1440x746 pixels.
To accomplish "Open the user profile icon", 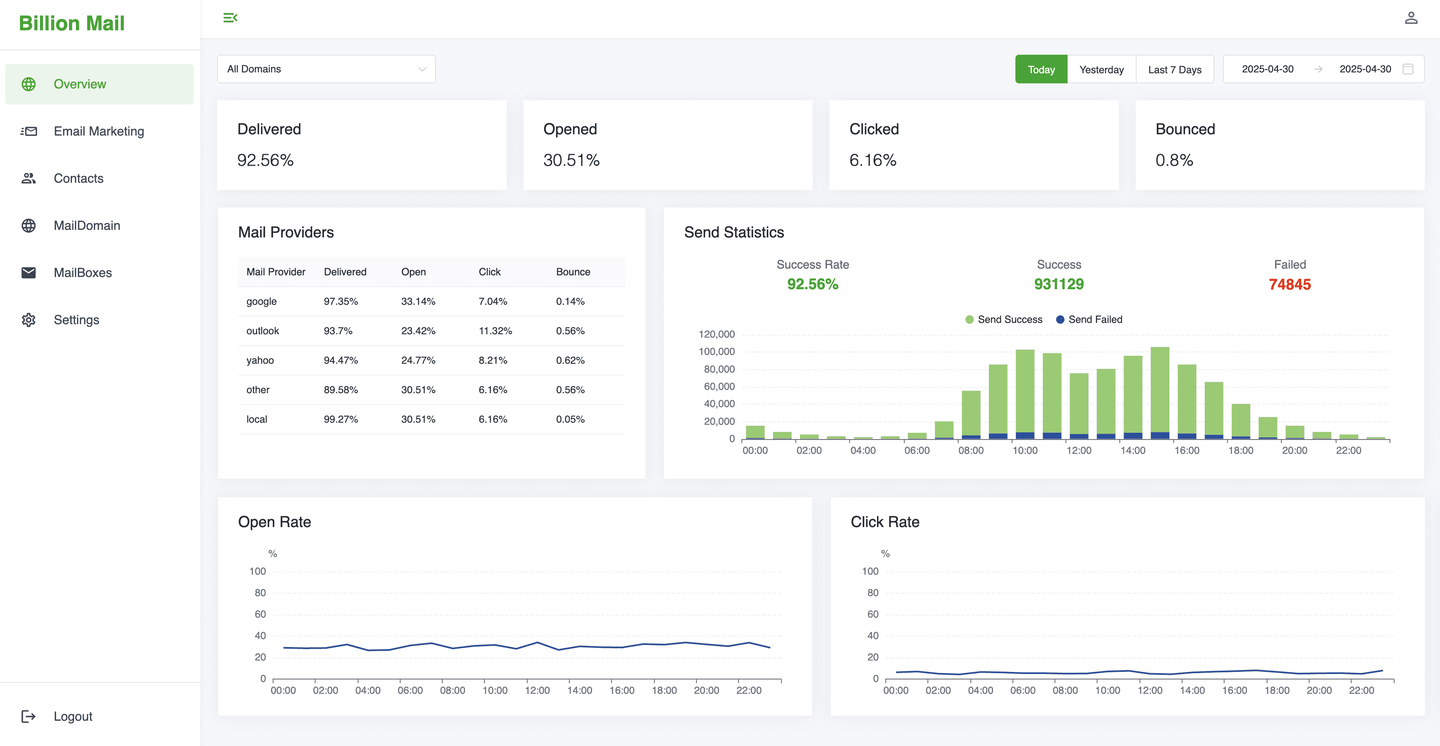I will [x=1411, y=18].
